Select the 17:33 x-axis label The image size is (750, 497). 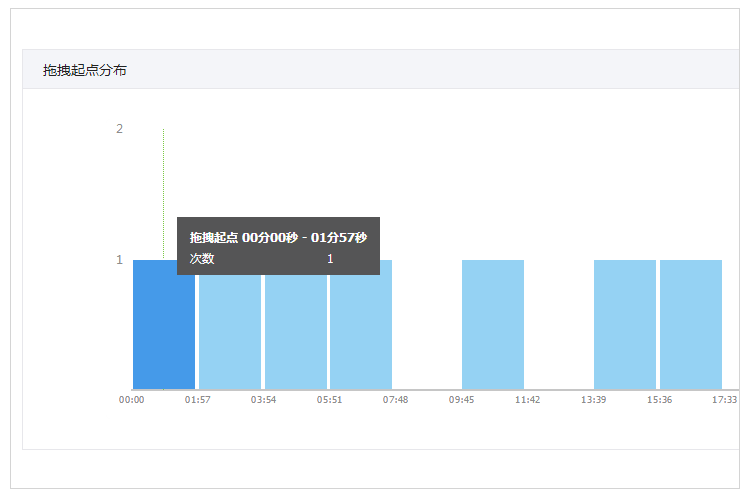click(724, 400)
